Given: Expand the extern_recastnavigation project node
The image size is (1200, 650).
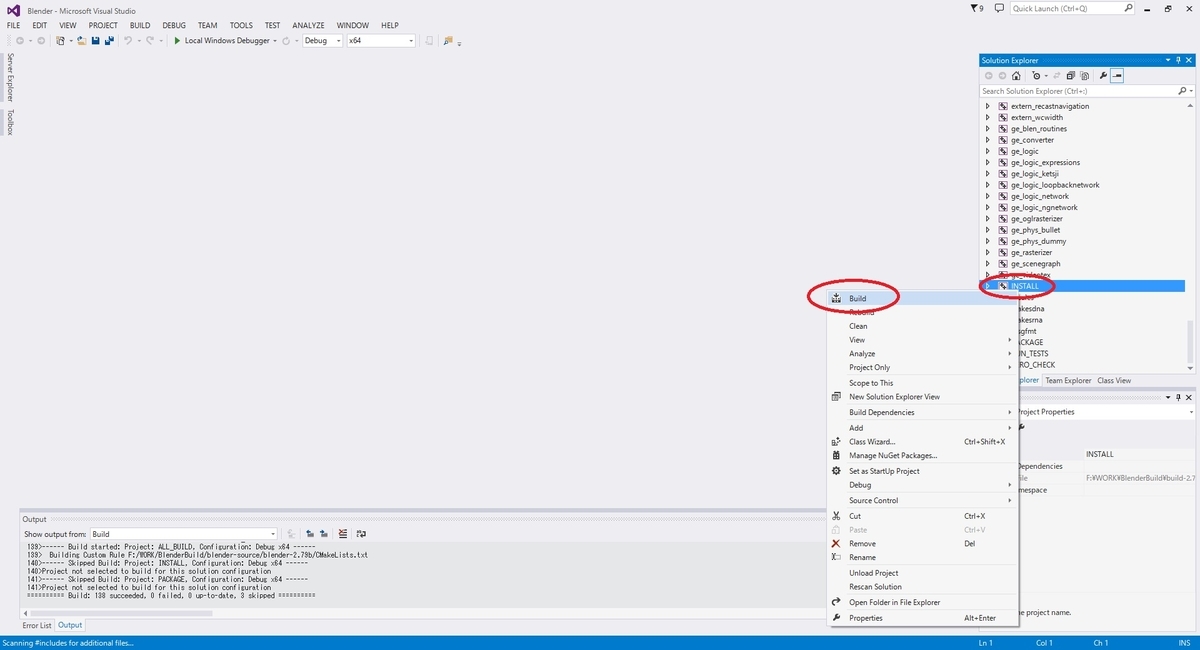Looking at the screenshot, I should click(988, 106).
